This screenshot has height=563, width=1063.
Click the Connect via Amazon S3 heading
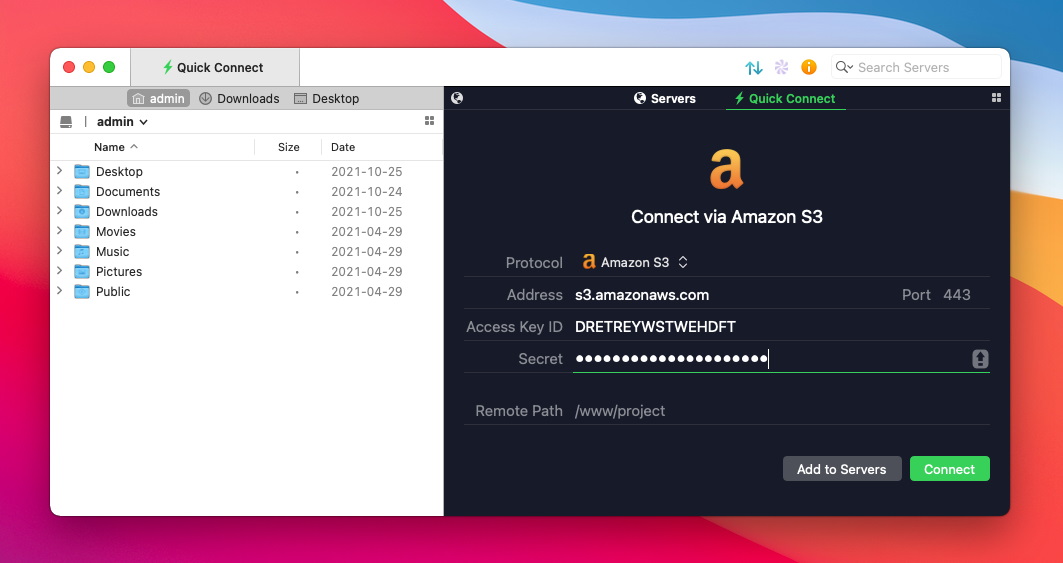coord(727,217)
